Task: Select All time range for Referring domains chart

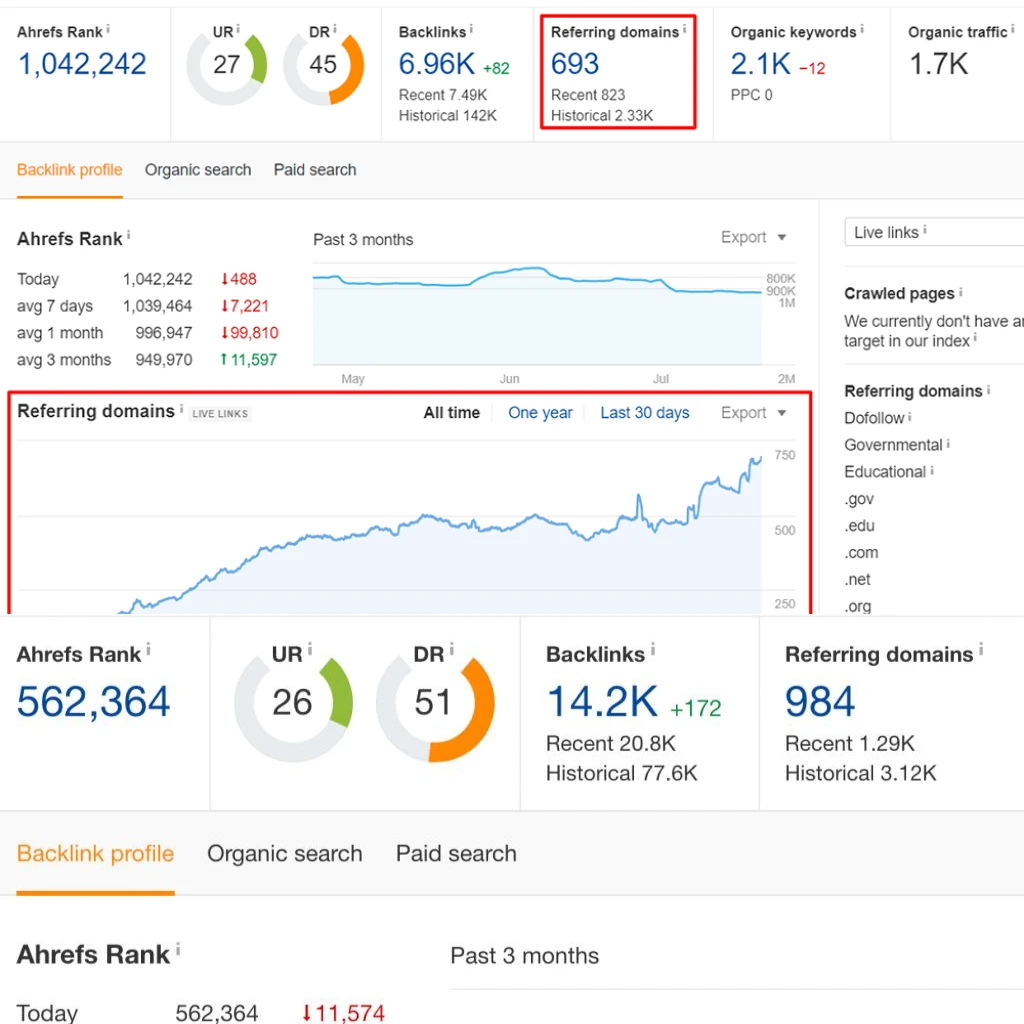Action: point(451,413)
